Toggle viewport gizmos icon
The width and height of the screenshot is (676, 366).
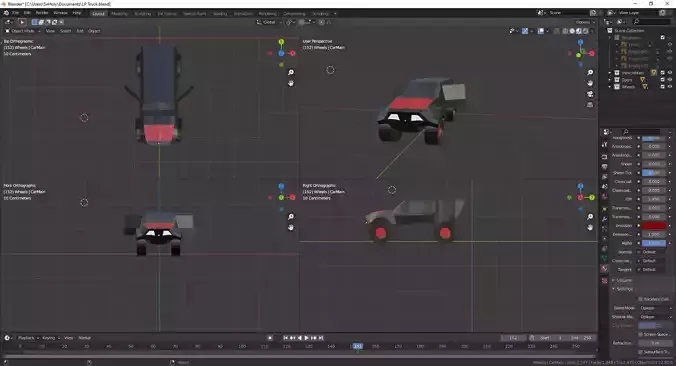(x=525, y=31)
